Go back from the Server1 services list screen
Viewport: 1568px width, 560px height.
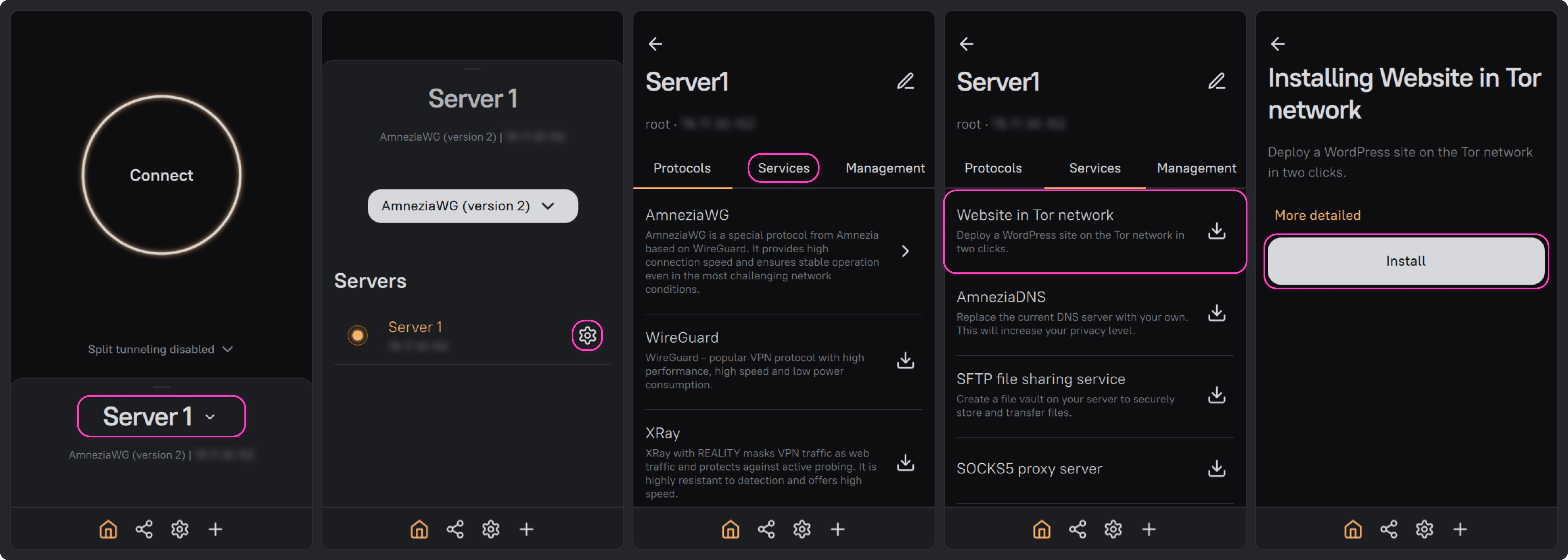click(x=966, y=44)
